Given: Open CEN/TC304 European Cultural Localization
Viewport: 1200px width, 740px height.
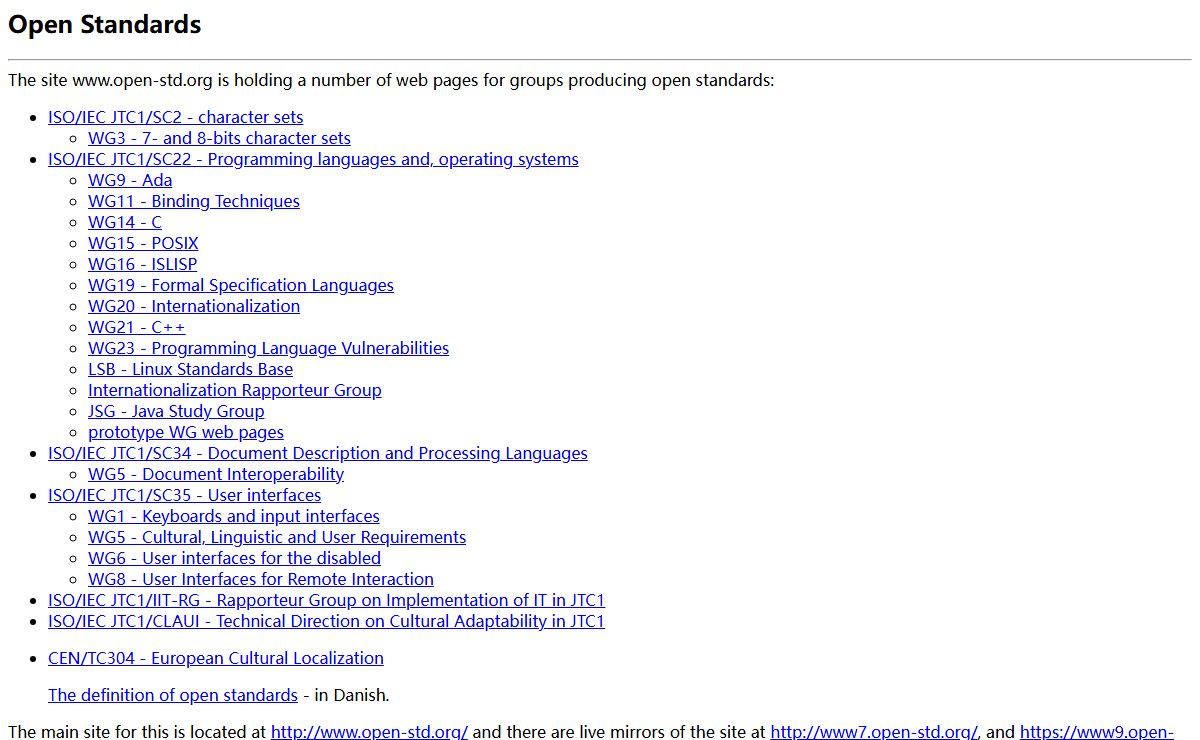Looking at the screenshot, I should click(216, 658).
